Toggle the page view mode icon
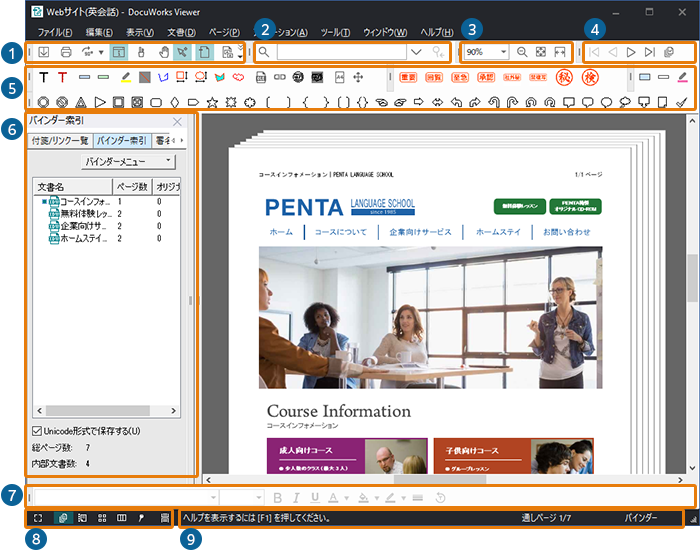Viewport: 700px width, 550px height. [x=204, y=52]
